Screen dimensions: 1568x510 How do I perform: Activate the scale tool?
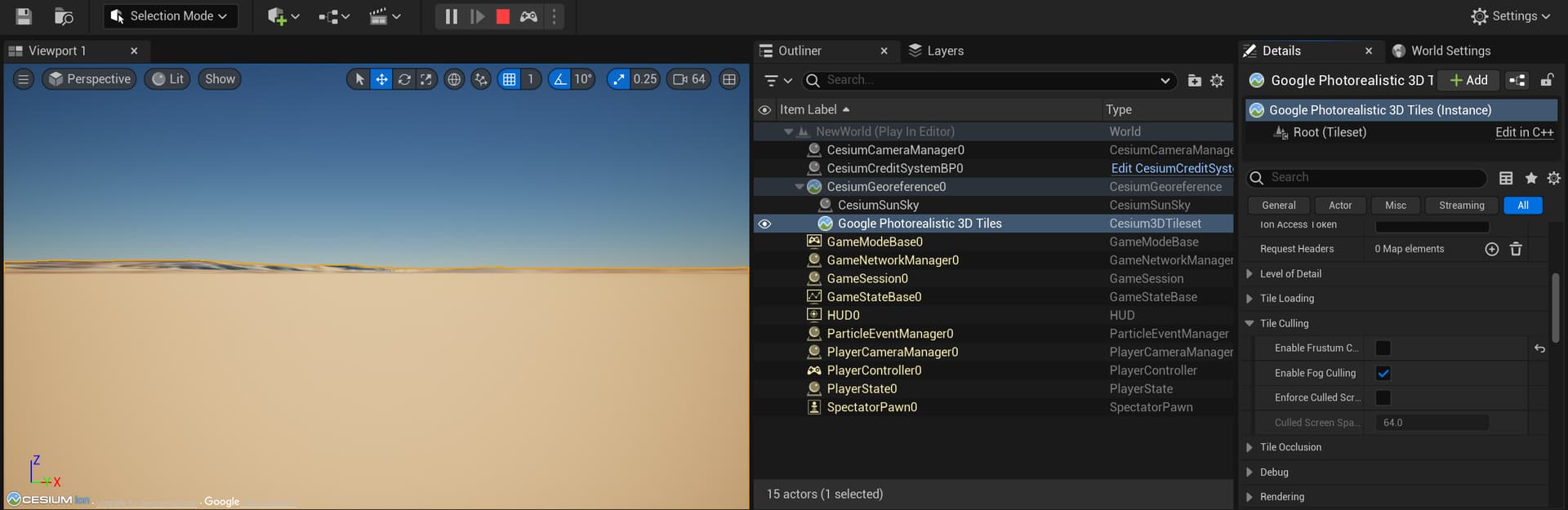tap(426, 79)
